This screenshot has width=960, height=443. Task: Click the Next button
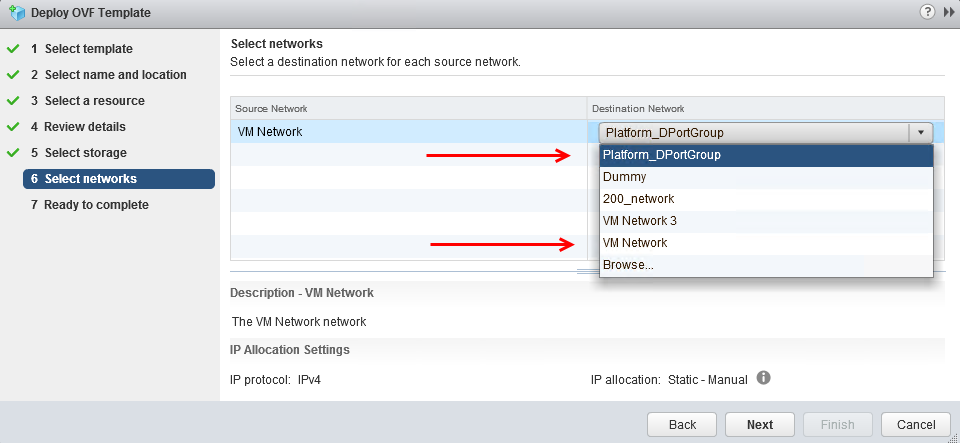tap(760, 425)
